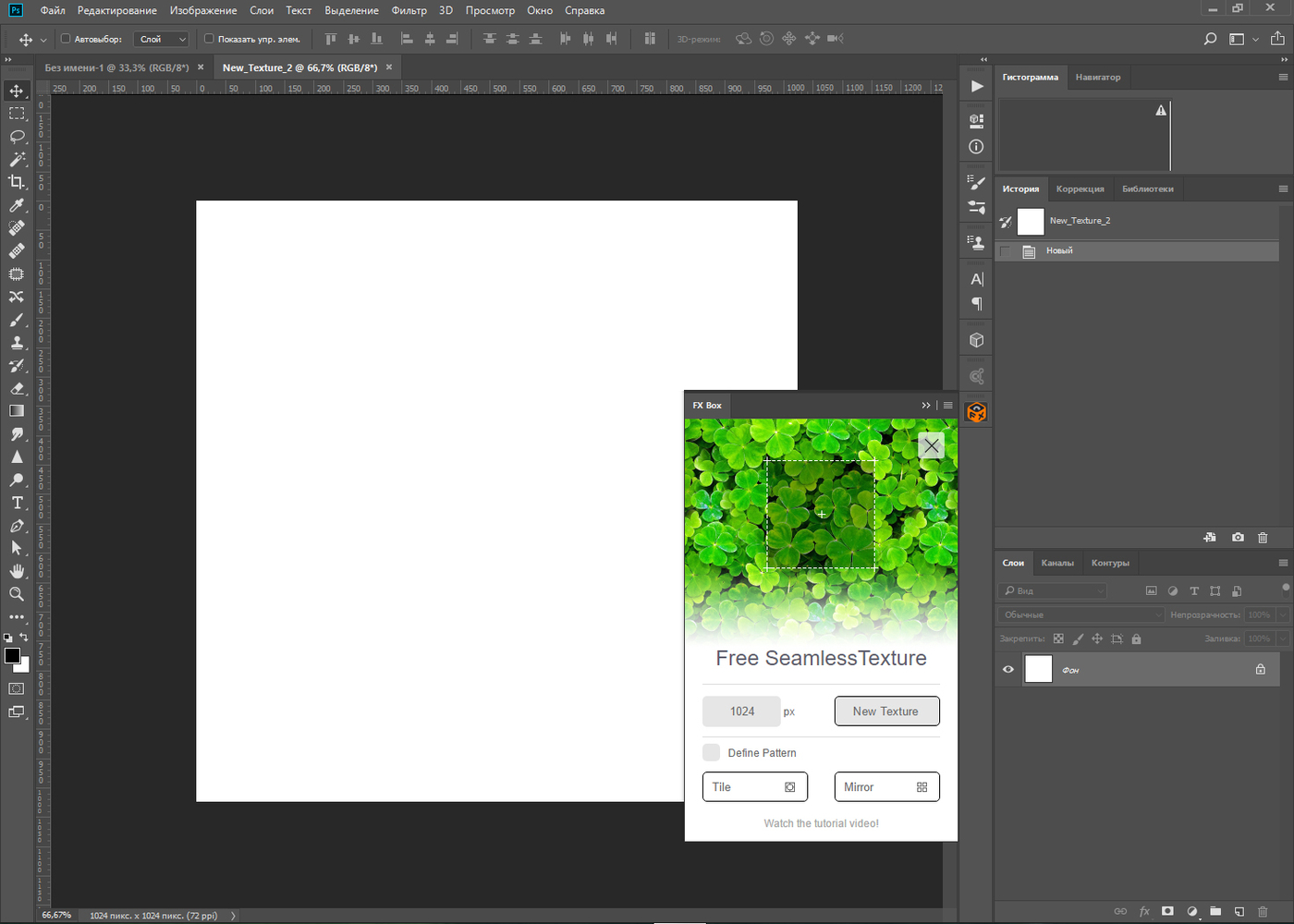Screen dimensions: 1294x924
Task: Select the Lasso tool
Action: (17, 137)
